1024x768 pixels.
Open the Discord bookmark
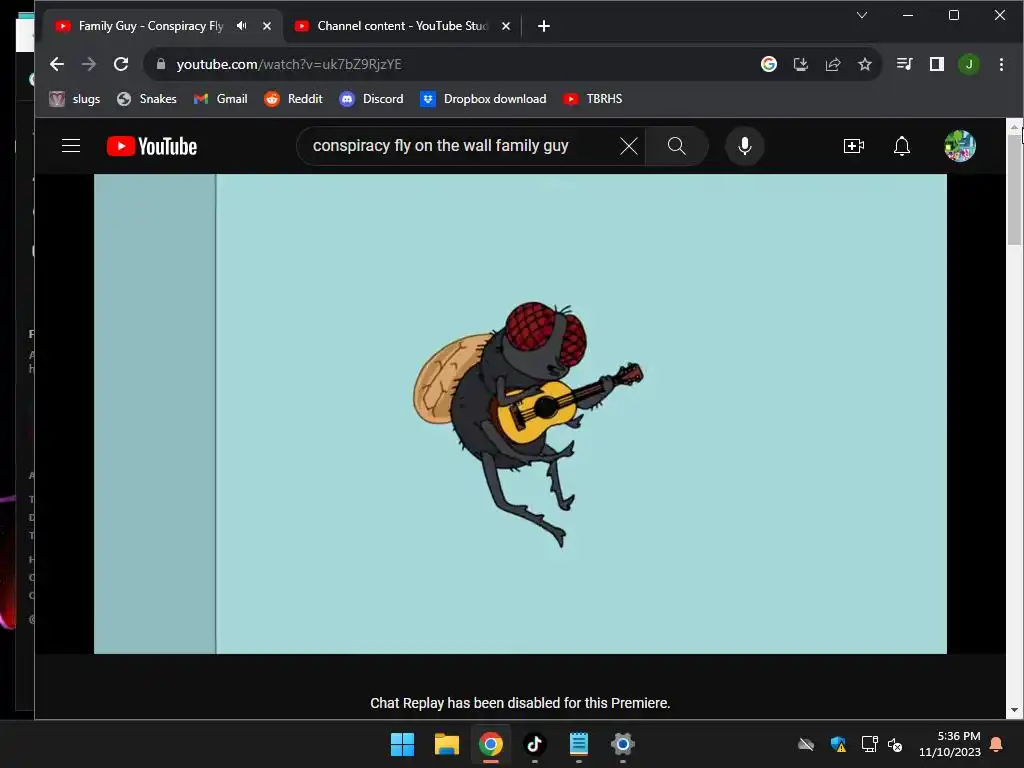pos(372,99)
